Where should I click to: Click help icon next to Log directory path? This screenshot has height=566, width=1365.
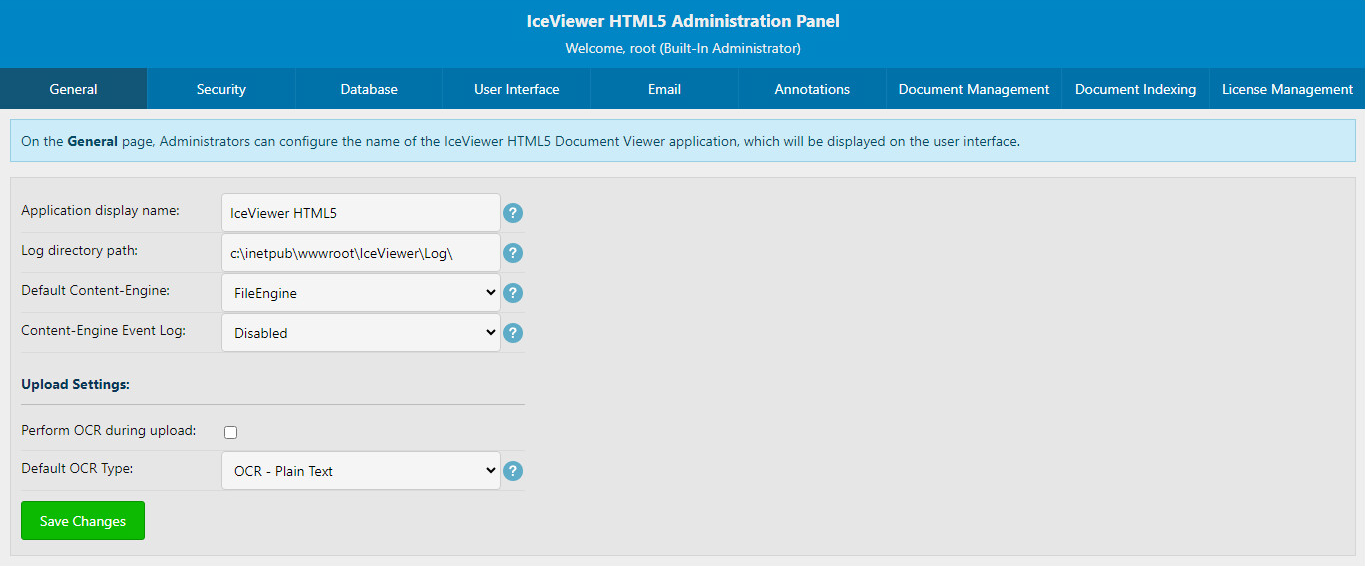click(513, 253)
